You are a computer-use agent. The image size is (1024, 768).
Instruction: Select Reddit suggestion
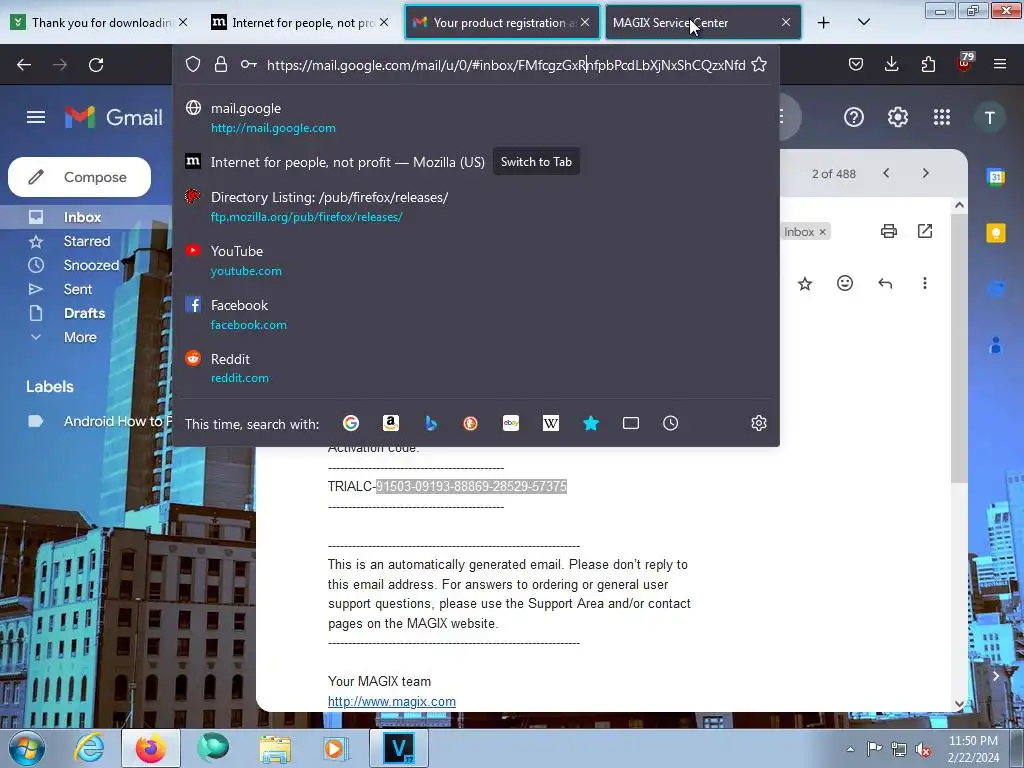(x=475, y=368)
